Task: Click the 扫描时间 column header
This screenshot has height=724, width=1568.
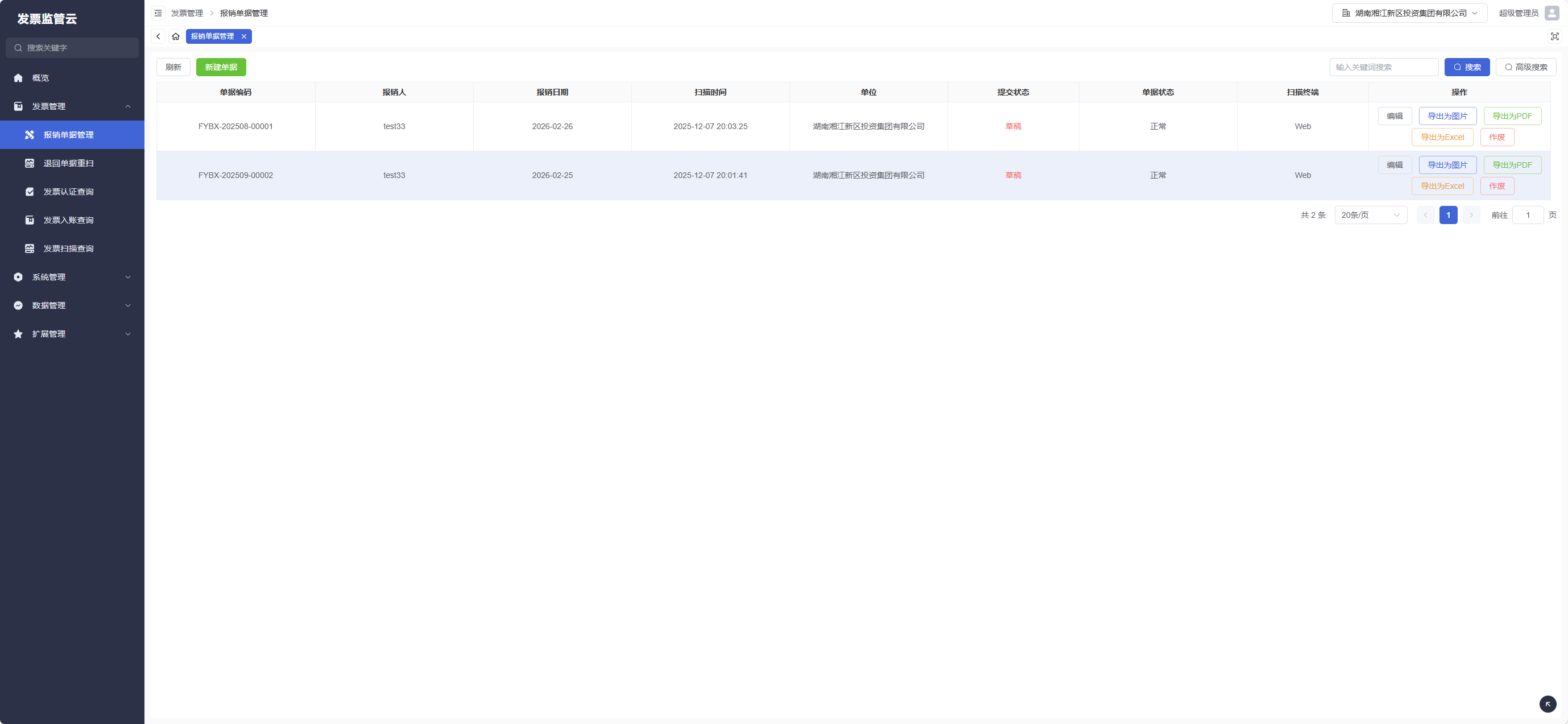Action: click(710, 93)
